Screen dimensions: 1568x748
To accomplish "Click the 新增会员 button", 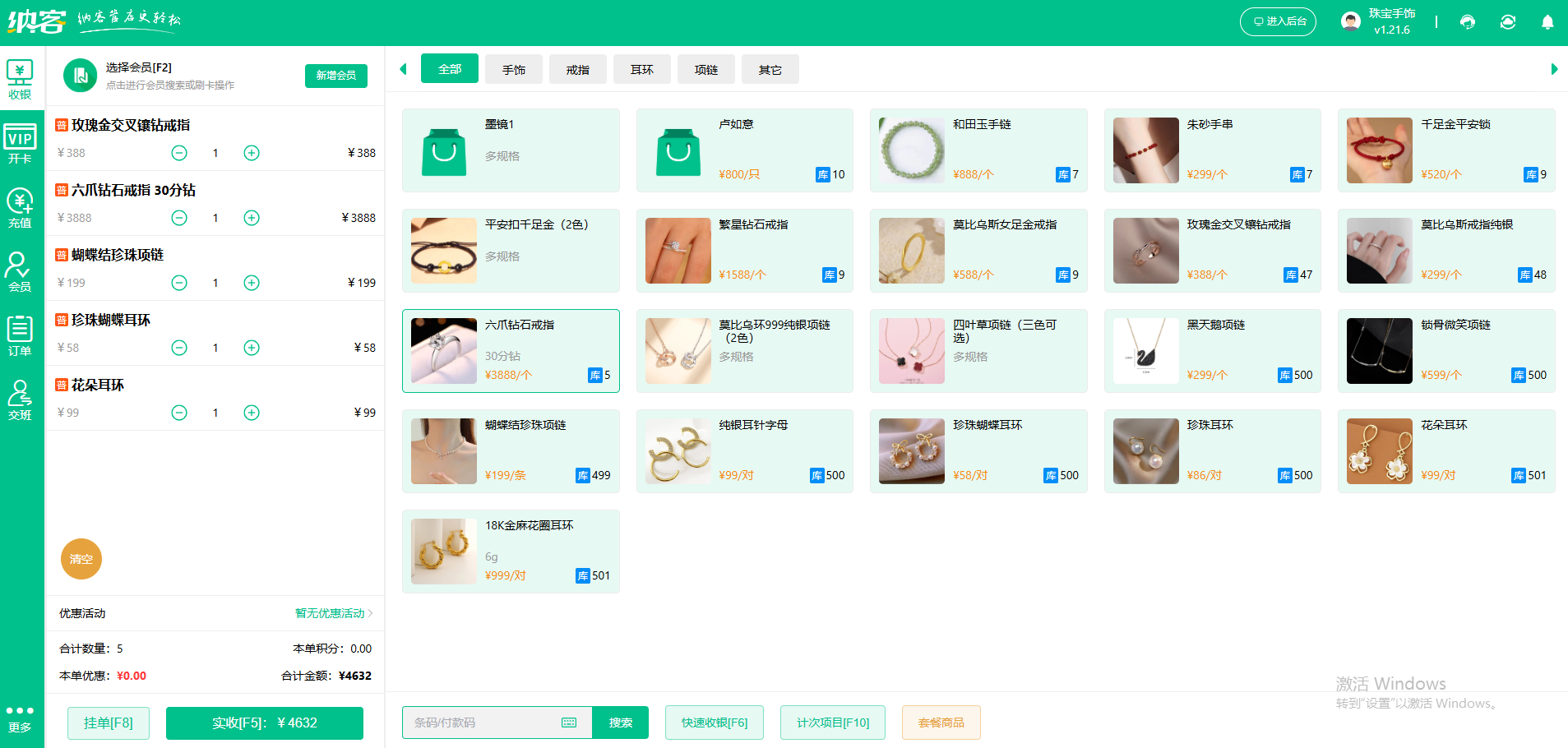I will (x=335, y=76).
